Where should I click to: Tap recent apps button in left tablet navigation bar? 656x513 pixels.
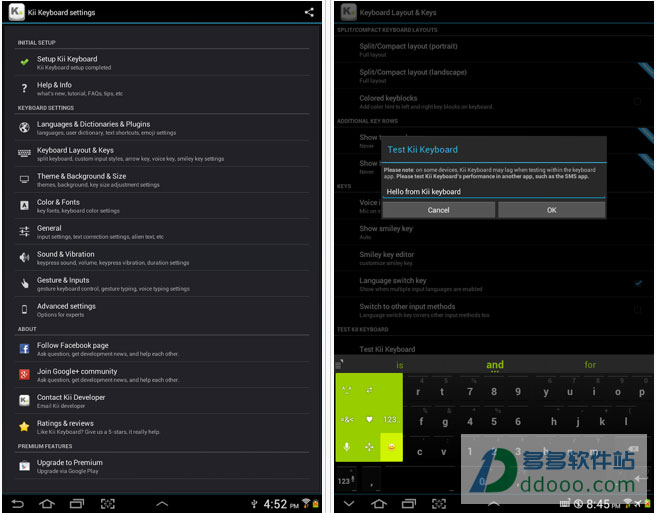click(77, 503)
